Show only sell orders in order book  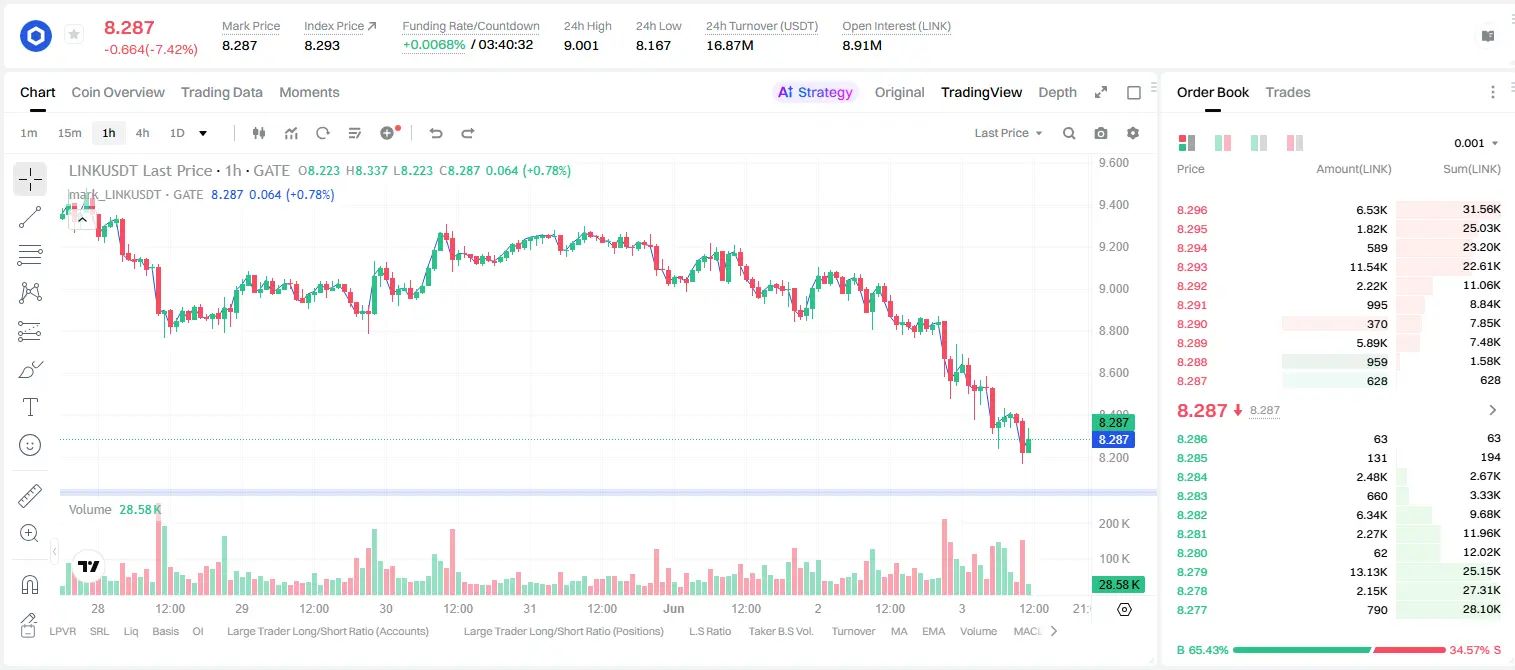(1295, 143)
